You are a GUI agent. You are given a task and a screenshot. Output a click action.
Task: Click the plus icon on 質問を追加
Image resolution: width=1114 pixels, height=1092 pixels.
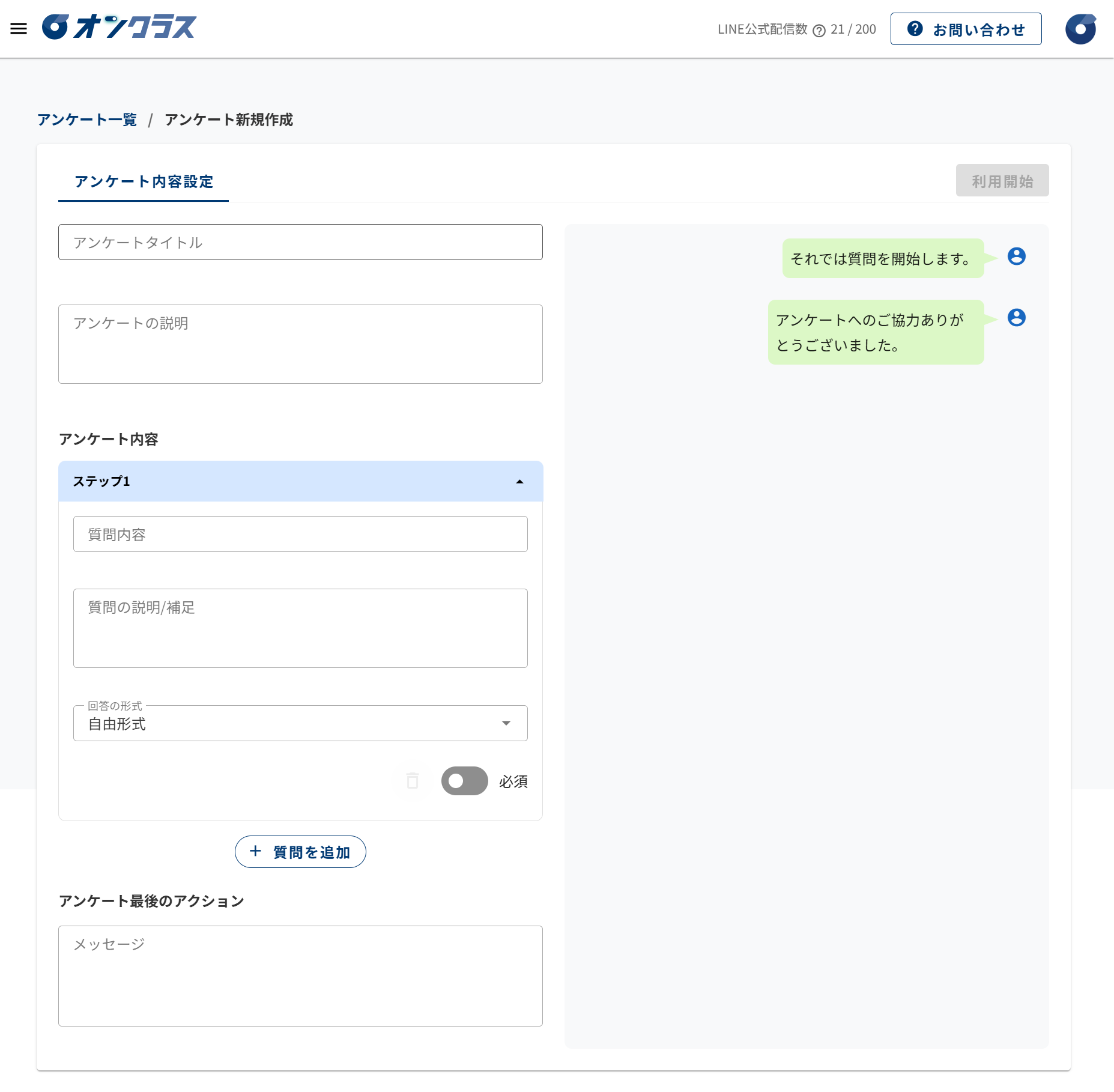pyautogui.click(x=255, y=851)
